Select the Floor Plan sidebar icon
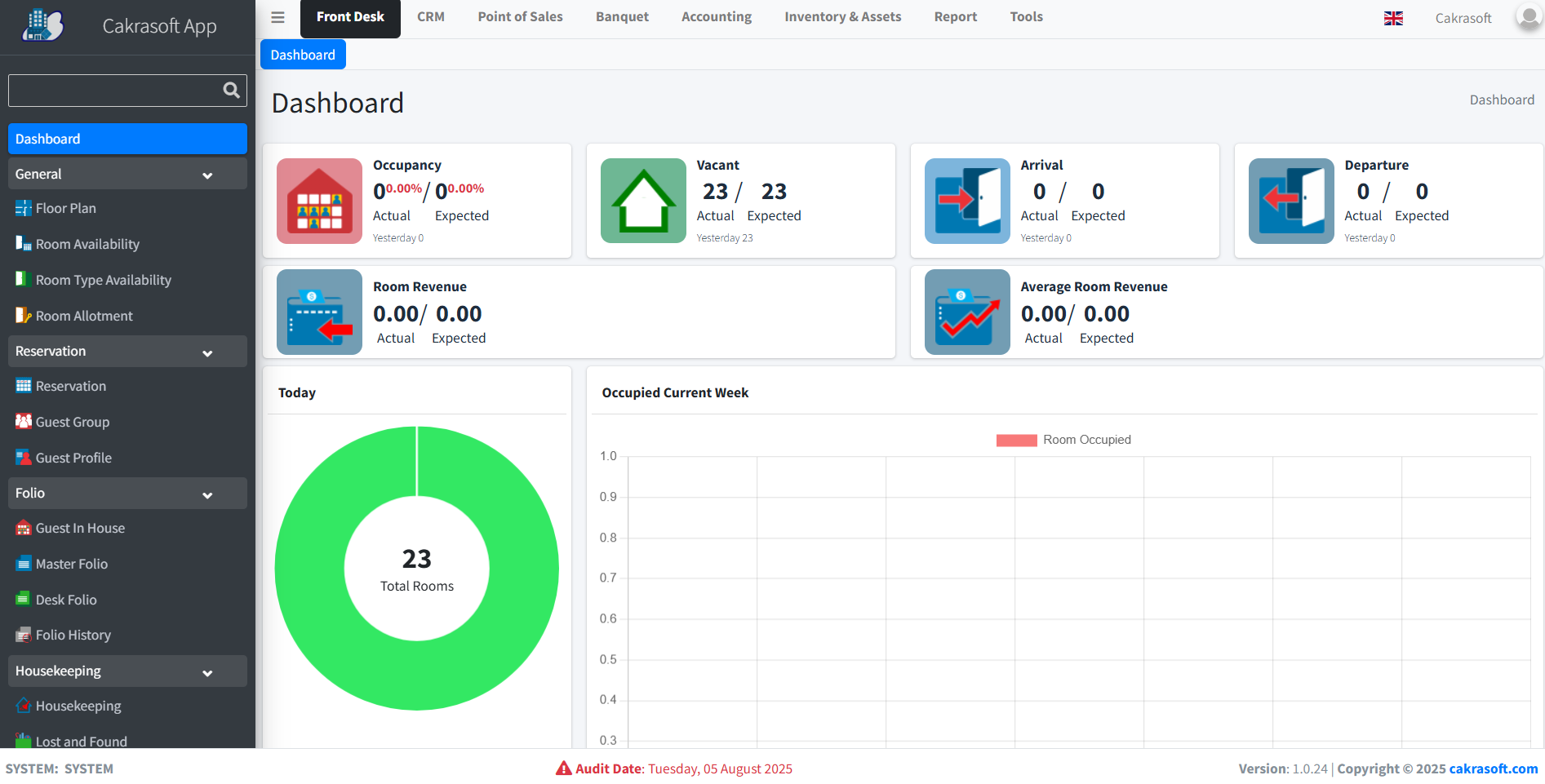Viewport: 1545px width, 784px height. [x=24, y=208]
